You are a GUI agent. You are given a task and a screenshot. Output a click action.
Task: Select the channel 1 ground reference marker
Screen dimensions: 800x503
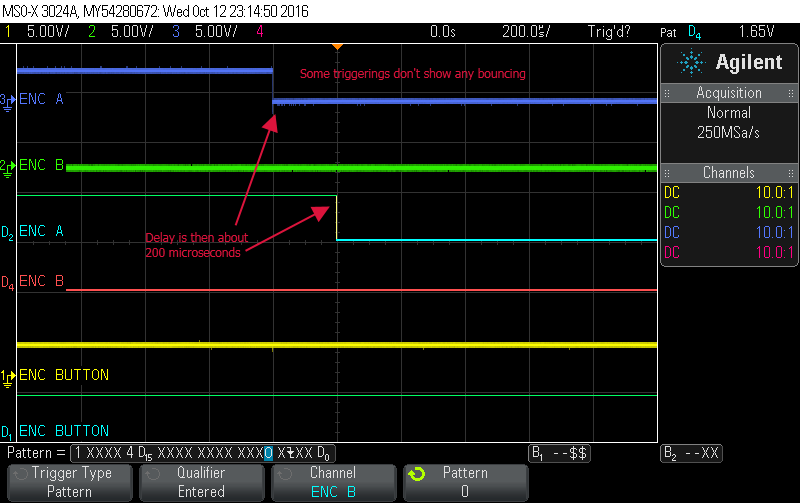point(7,376)
